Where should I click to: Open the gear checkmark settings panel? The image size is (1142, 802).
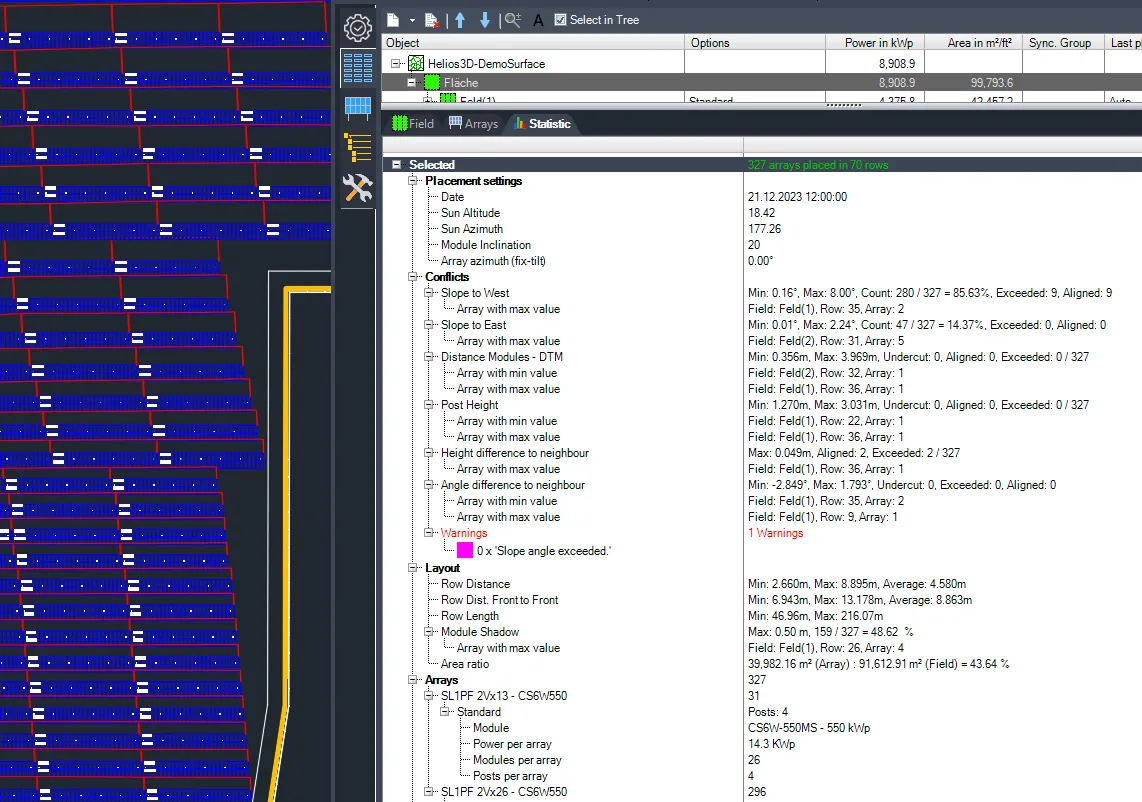[357, 27]
